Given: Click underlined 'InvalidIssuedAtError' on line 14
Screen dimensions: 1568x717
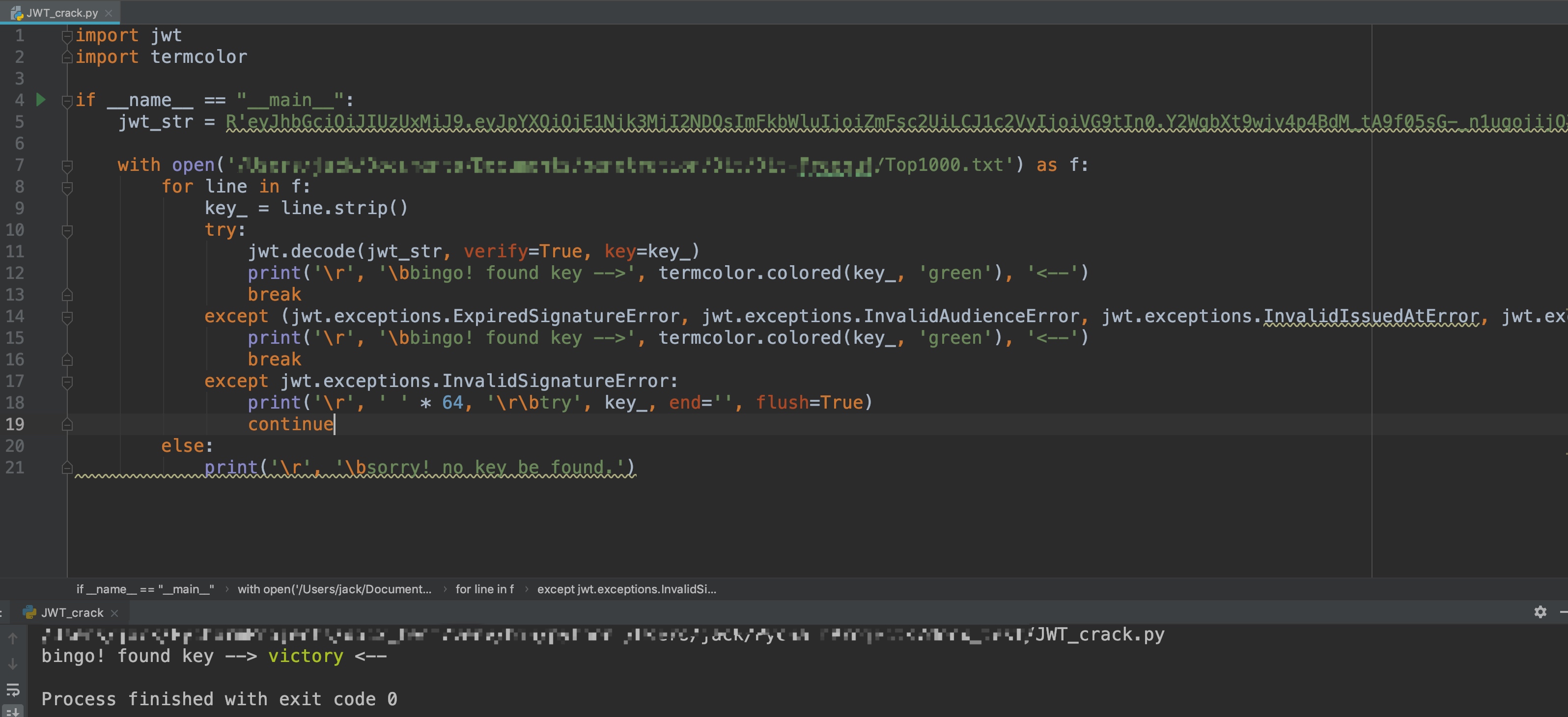Looking at the screenshot, I should point(1372,316).
